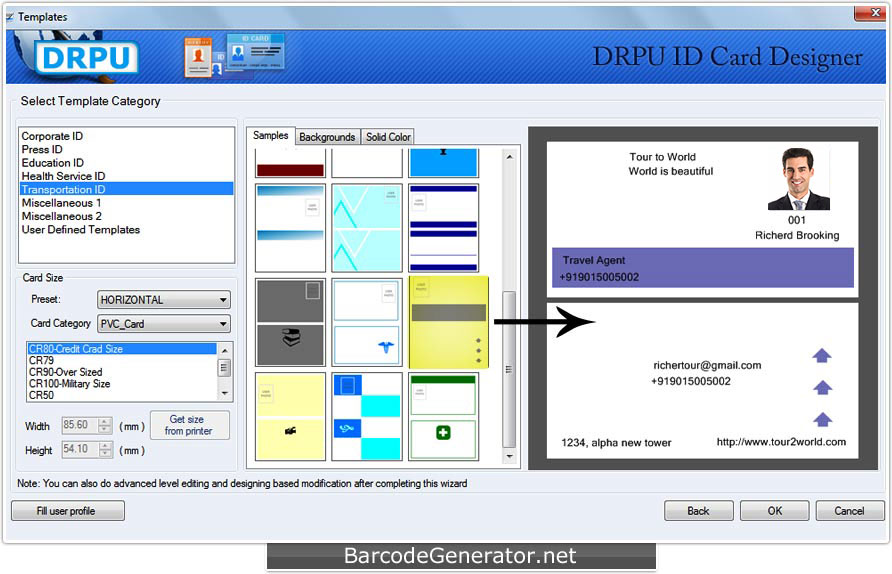Click Get size from printer button
892x574 pixels.
click(189, 425)
